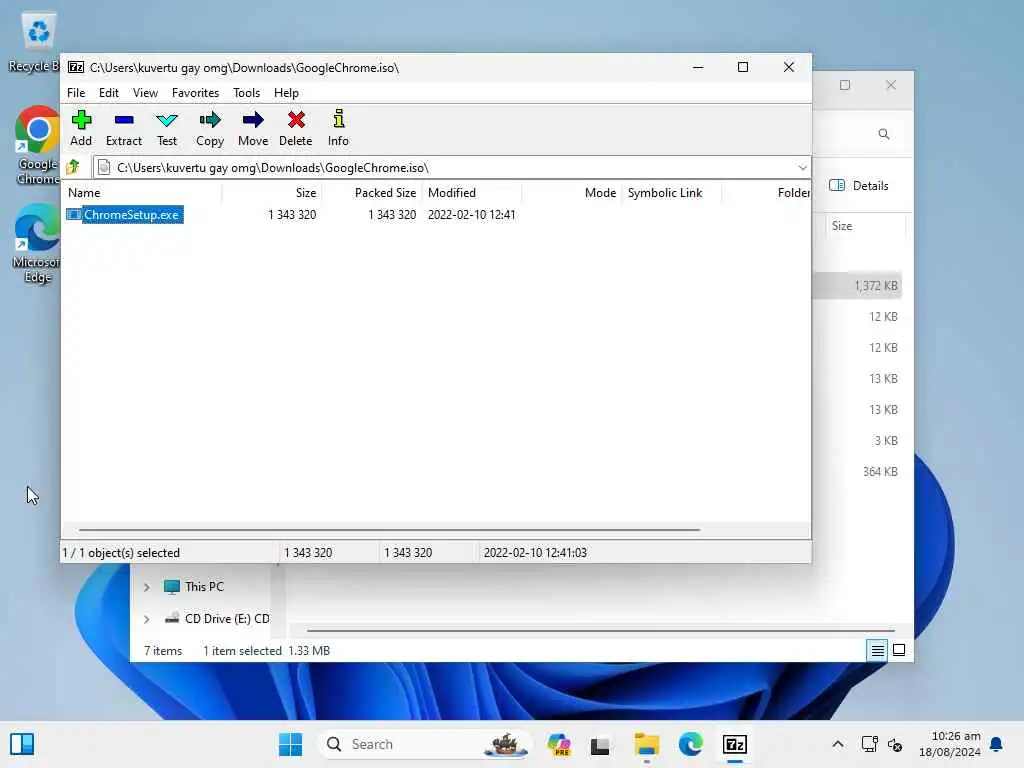
Task: Open Details pane in File Explorer
Action: tap(859, 185)
